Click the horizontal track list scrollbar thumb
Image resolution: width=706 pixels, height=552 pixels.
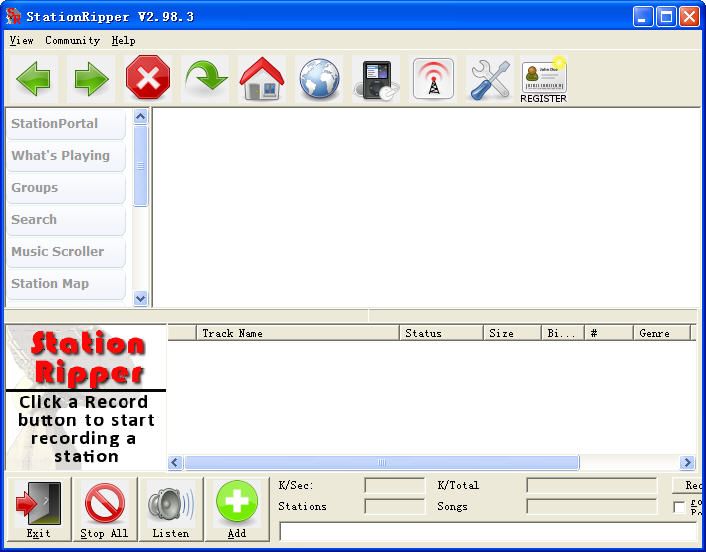(x=382, y=462)
